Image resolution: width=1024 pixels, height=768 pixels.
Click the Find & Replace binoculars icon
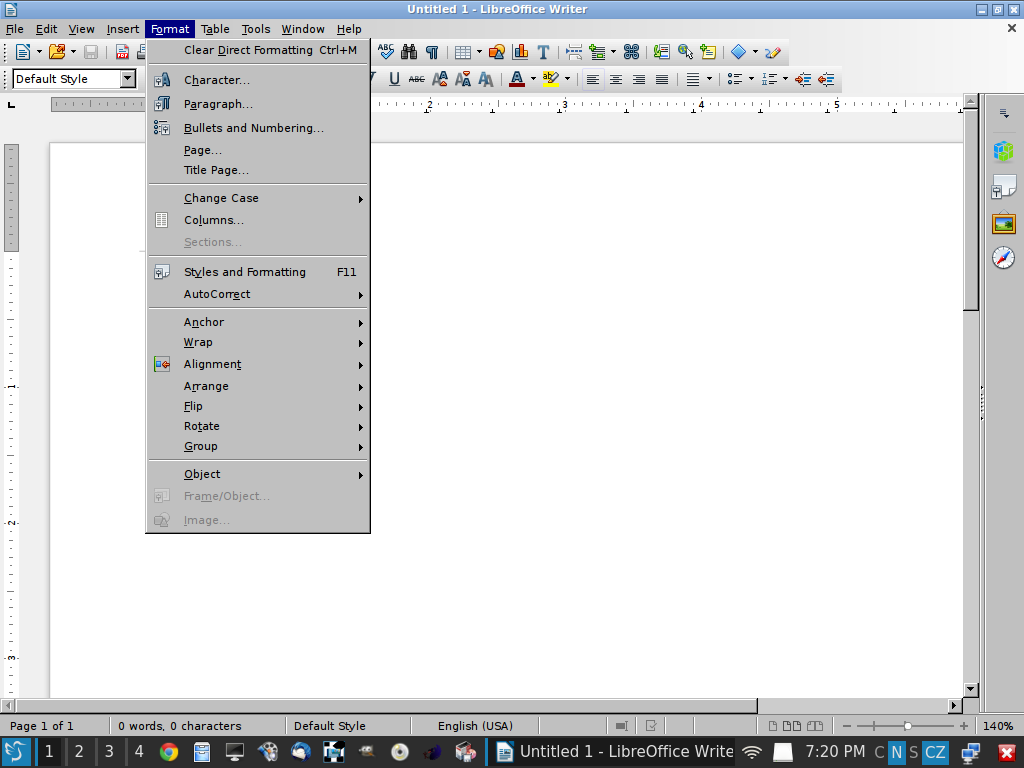coord(409,52)
